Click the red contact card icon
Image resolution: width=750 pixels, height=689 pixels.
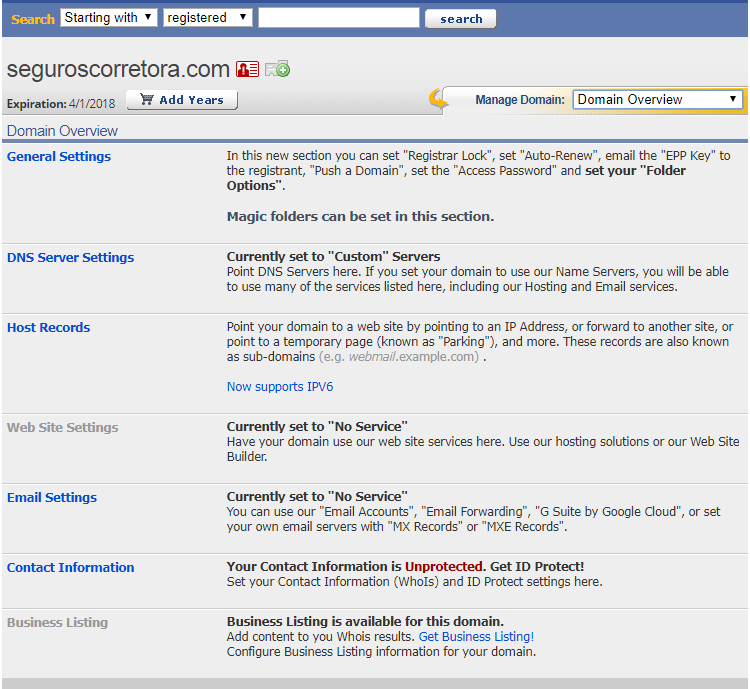click(x=247, y=69)
